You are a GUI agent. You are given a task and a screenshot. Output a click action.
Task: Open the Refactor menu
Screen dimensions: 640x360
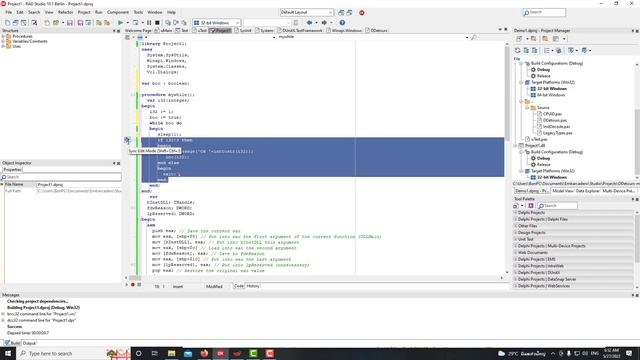pos(65,13)
